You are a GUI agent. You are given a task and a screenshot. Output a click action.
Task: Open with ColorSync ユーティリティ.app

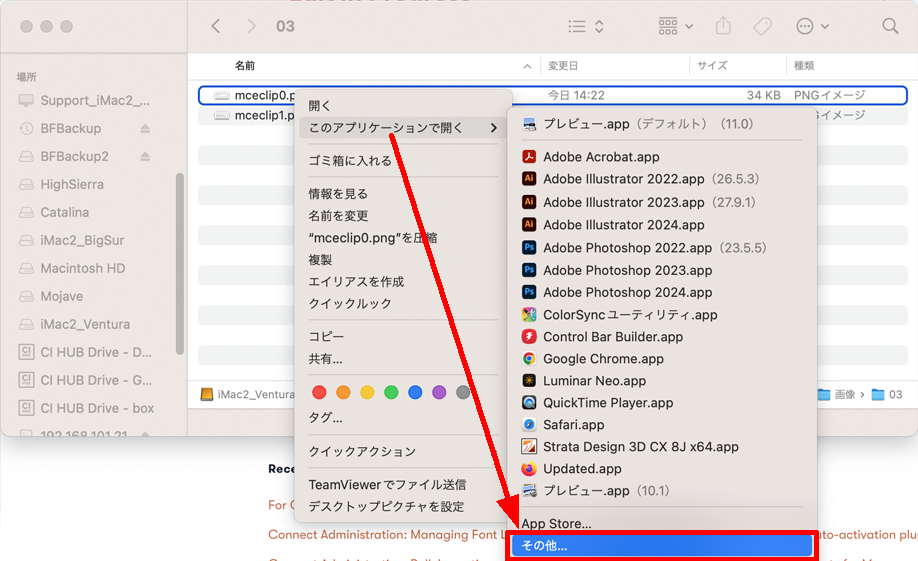point(619,315)
